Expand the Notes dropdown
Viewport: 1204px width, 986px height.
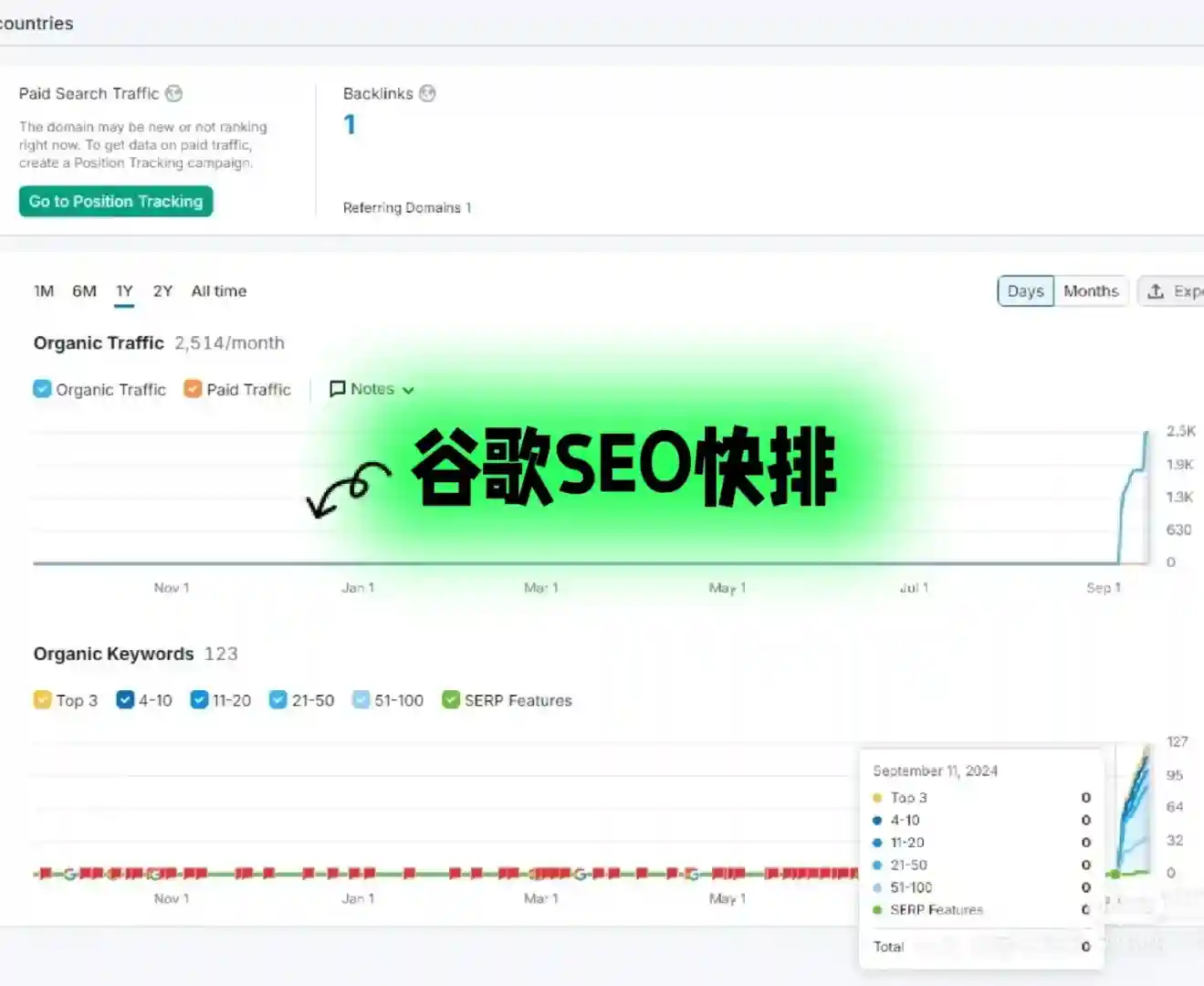pos(408,389)
